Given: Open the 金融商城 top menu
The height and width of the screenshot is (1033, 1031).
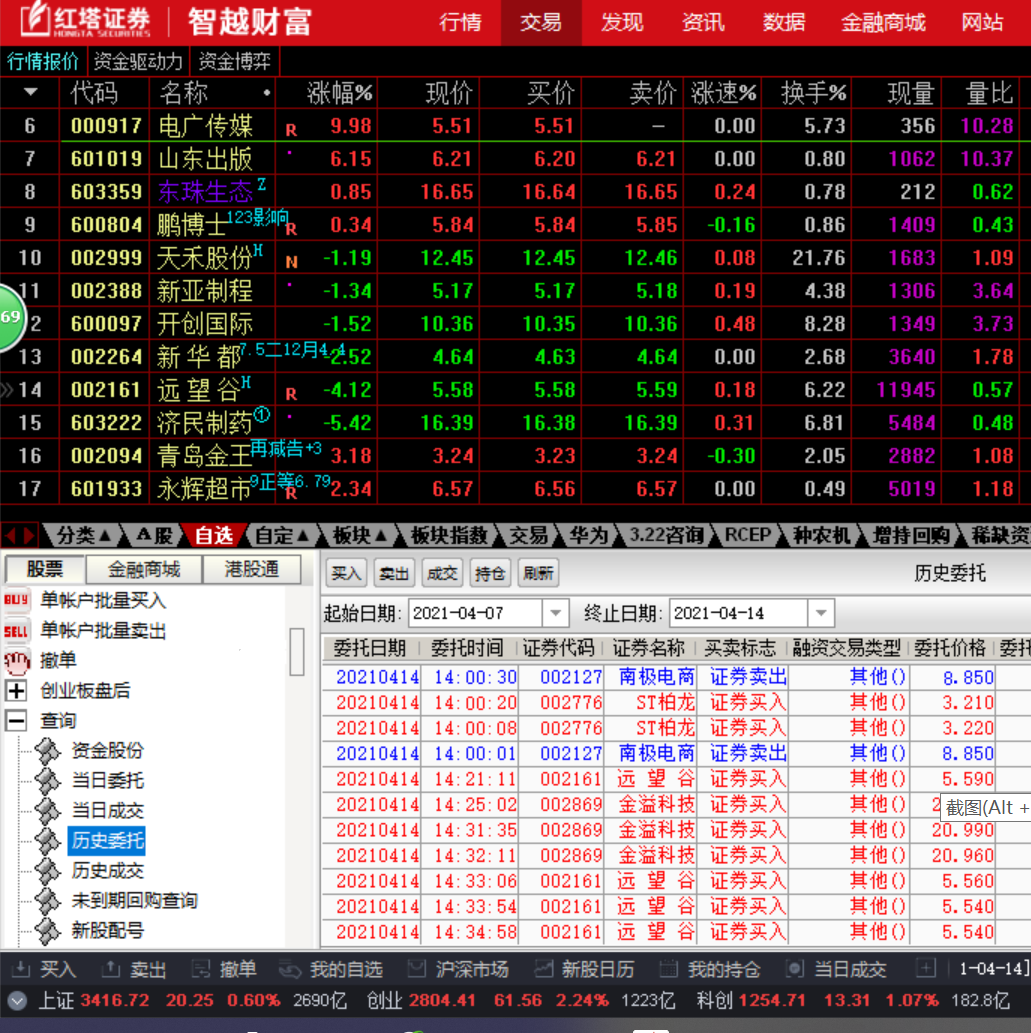Looking at the screenshot, I should pyautogui.click(x=883, y=22).
